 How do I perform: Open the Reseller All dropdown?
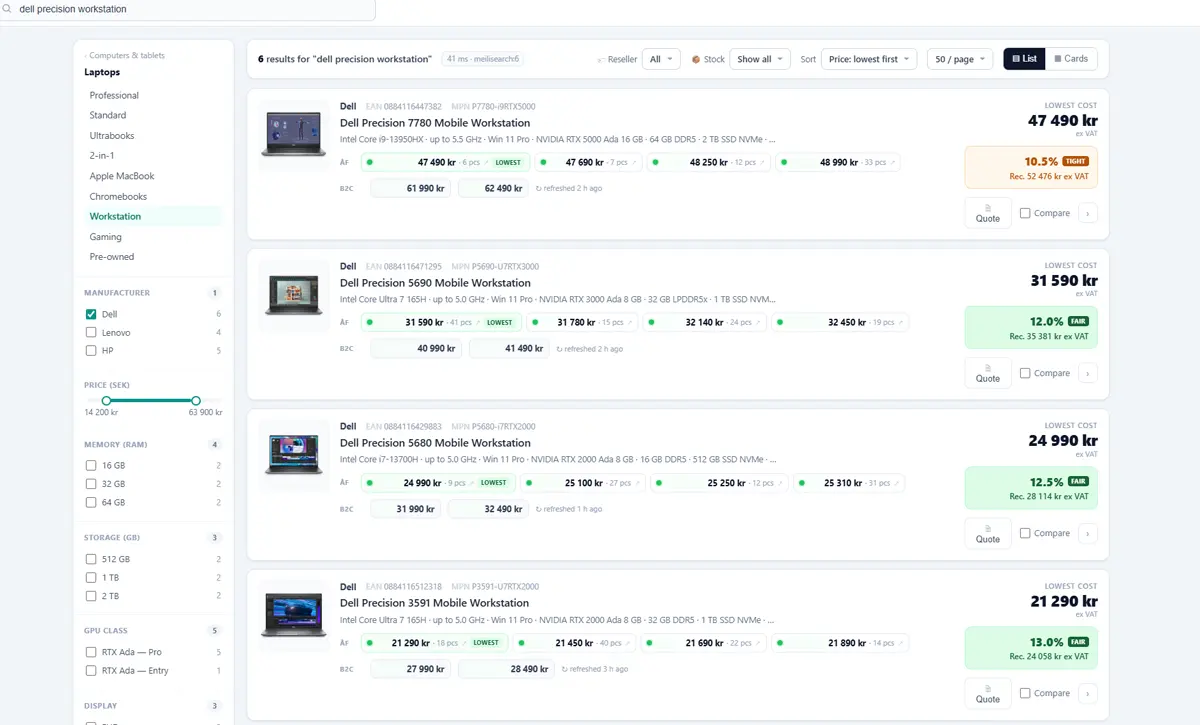tap(661, 59)
